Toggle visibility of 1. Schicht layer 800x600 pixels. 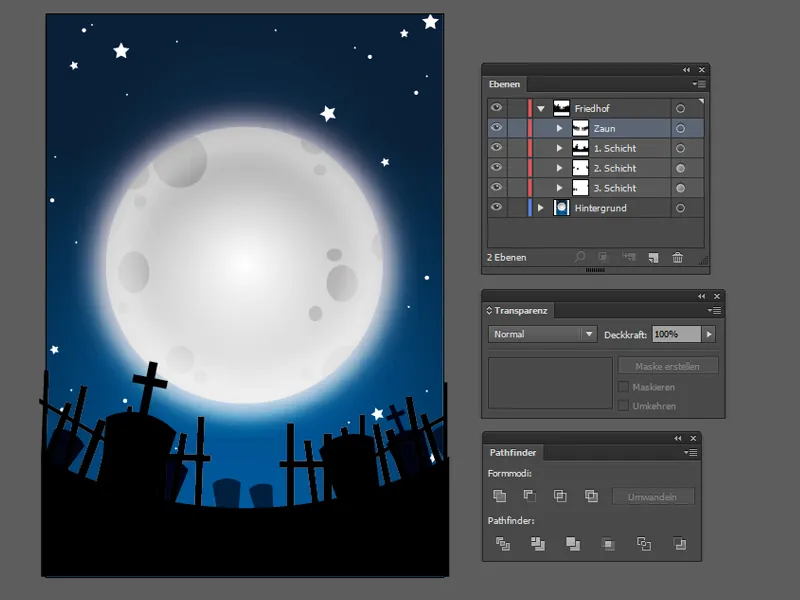coord(496,147)
